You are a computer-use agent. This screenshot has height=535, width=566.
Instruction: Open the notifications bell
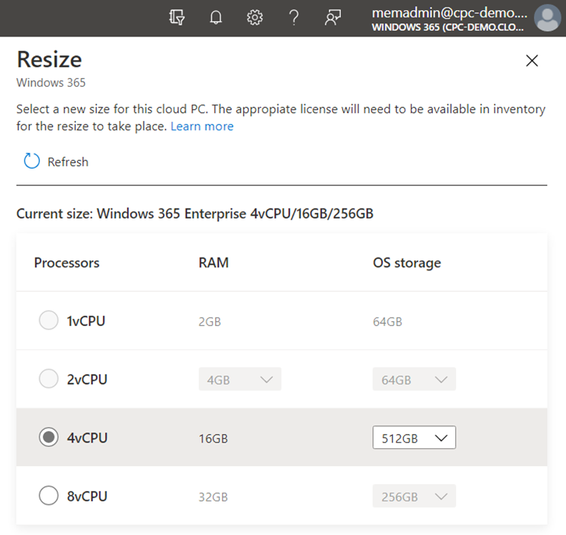(x=216, y=17)
